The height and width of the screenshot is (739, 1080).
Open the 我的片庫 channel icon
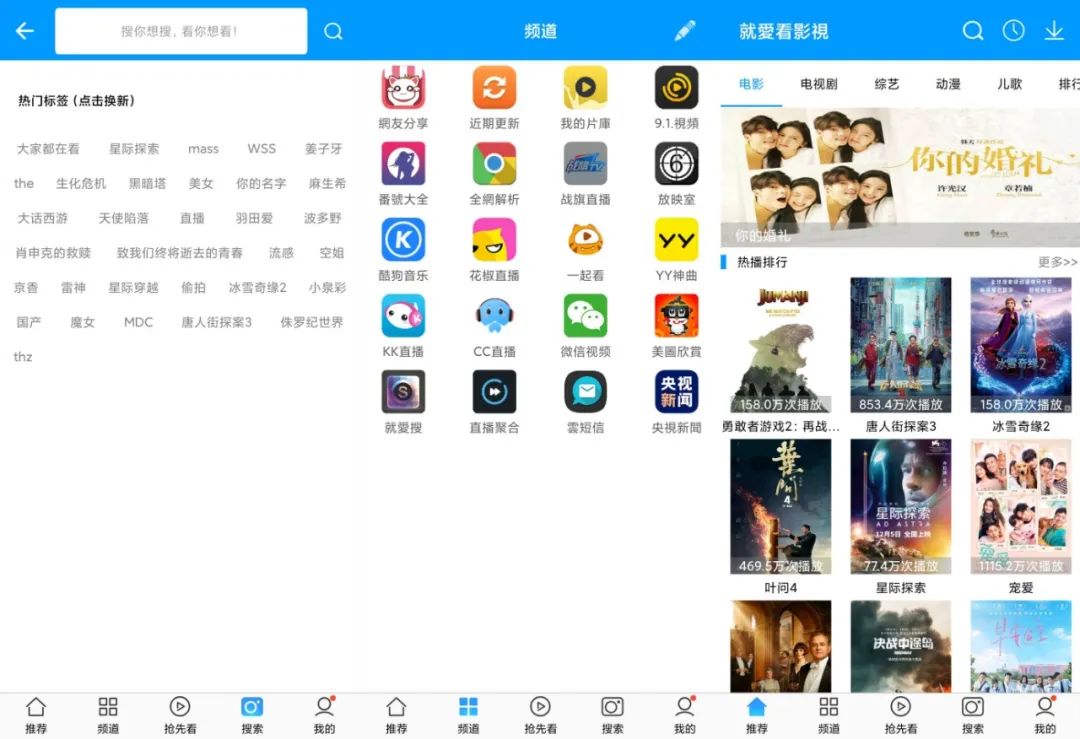pos(585,87)
